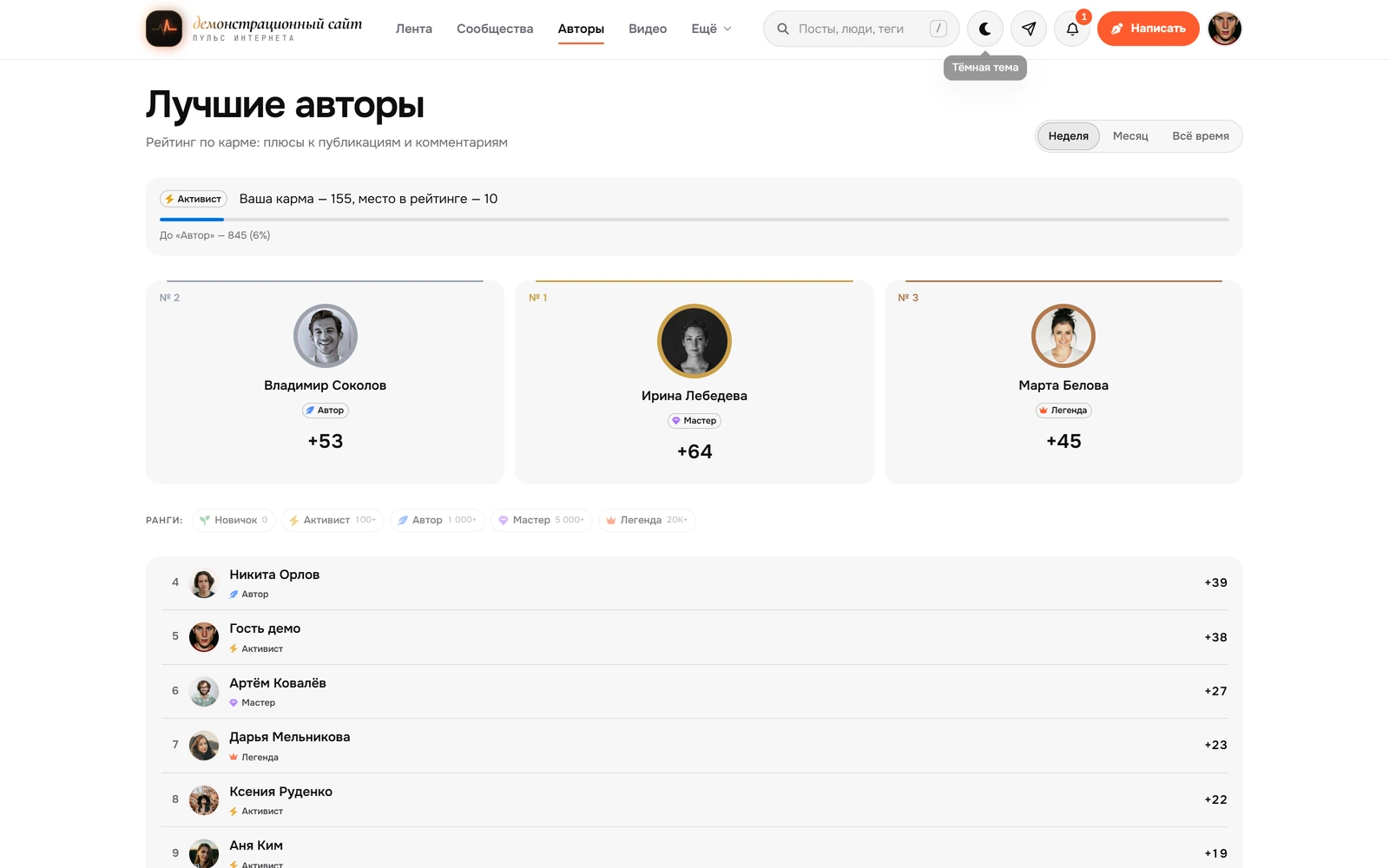Toggle the dark theme moon icon

[985, 29]
